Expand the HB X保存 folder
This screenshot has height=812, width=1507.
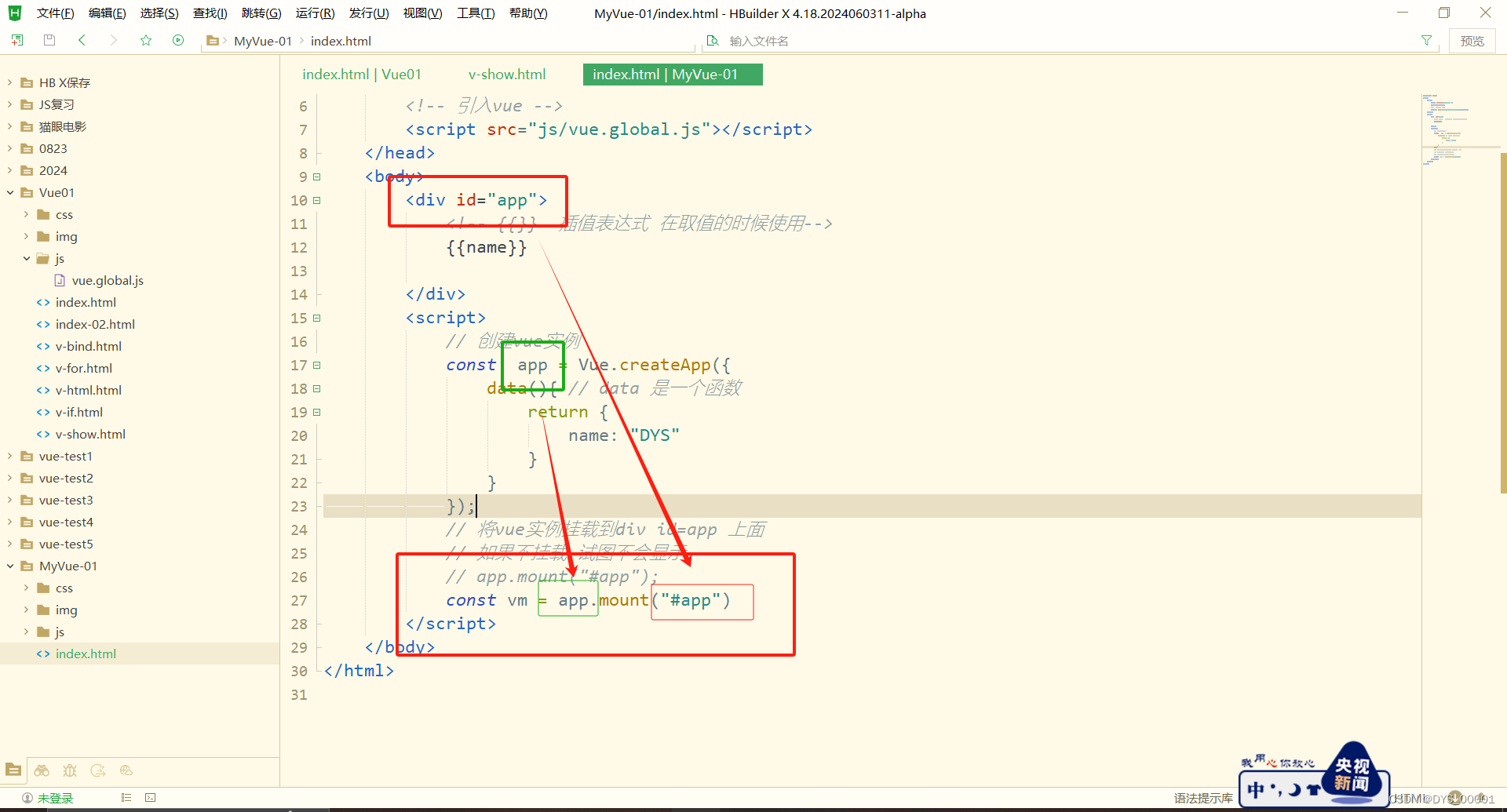pos(10,82)
